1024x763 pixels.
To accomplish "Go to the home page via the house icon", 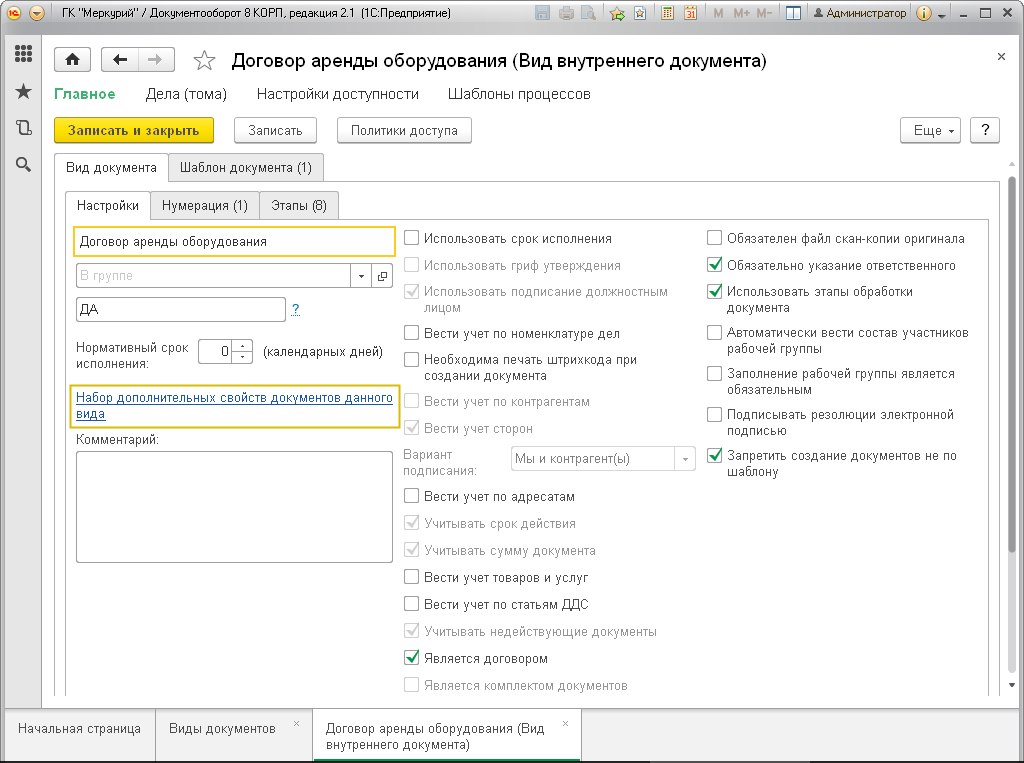I will pos(72,60).
